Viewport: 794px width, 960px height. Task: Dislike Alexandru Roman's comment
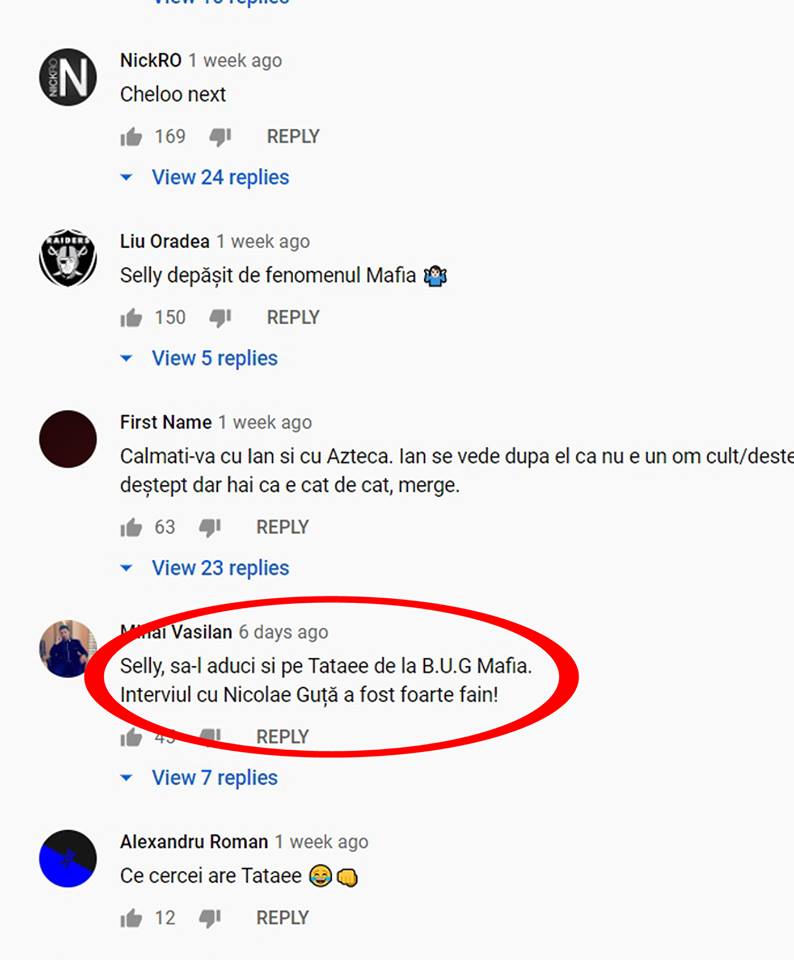209,918
